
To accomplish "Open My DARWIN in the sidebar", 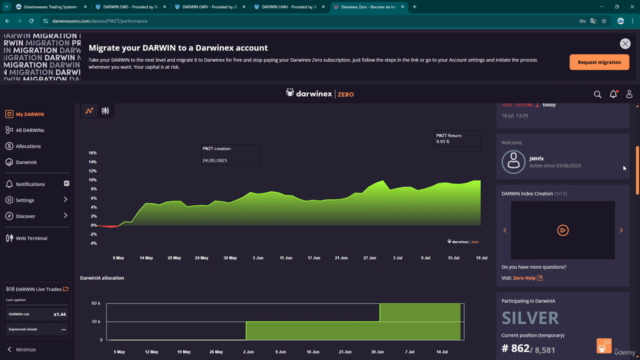I will click(x=24, y=114).
